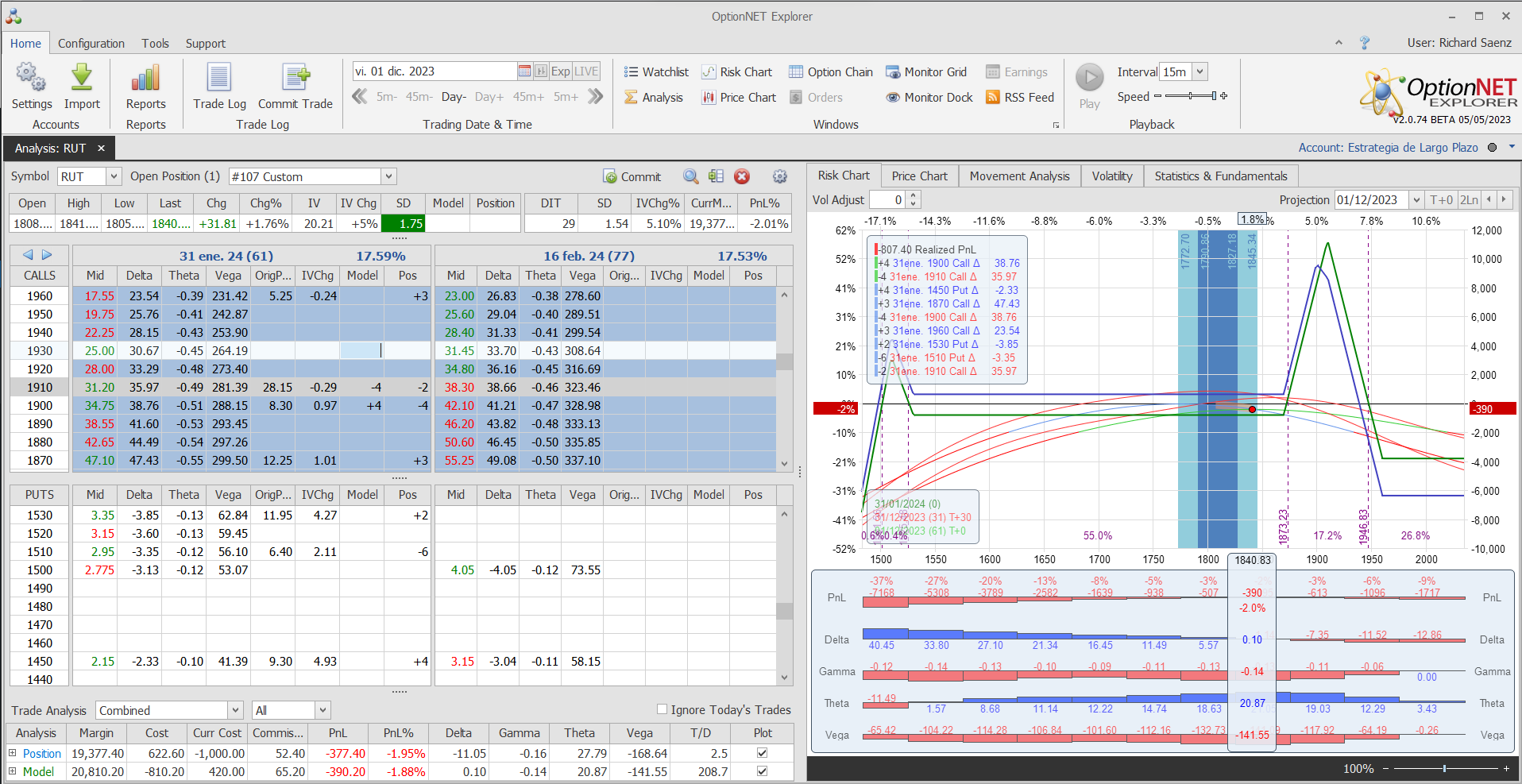Viewport: 1522px width, 784px height.
Task: Click the trading date input field
Action: pos(434,71)
